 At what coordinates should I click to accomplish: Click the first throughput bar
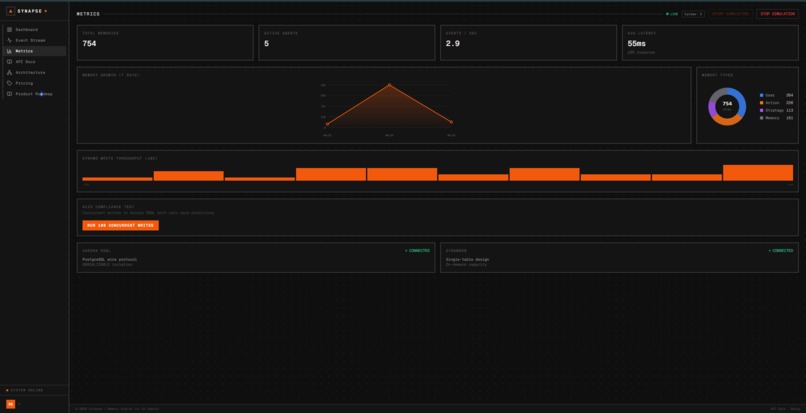point(117,179)
